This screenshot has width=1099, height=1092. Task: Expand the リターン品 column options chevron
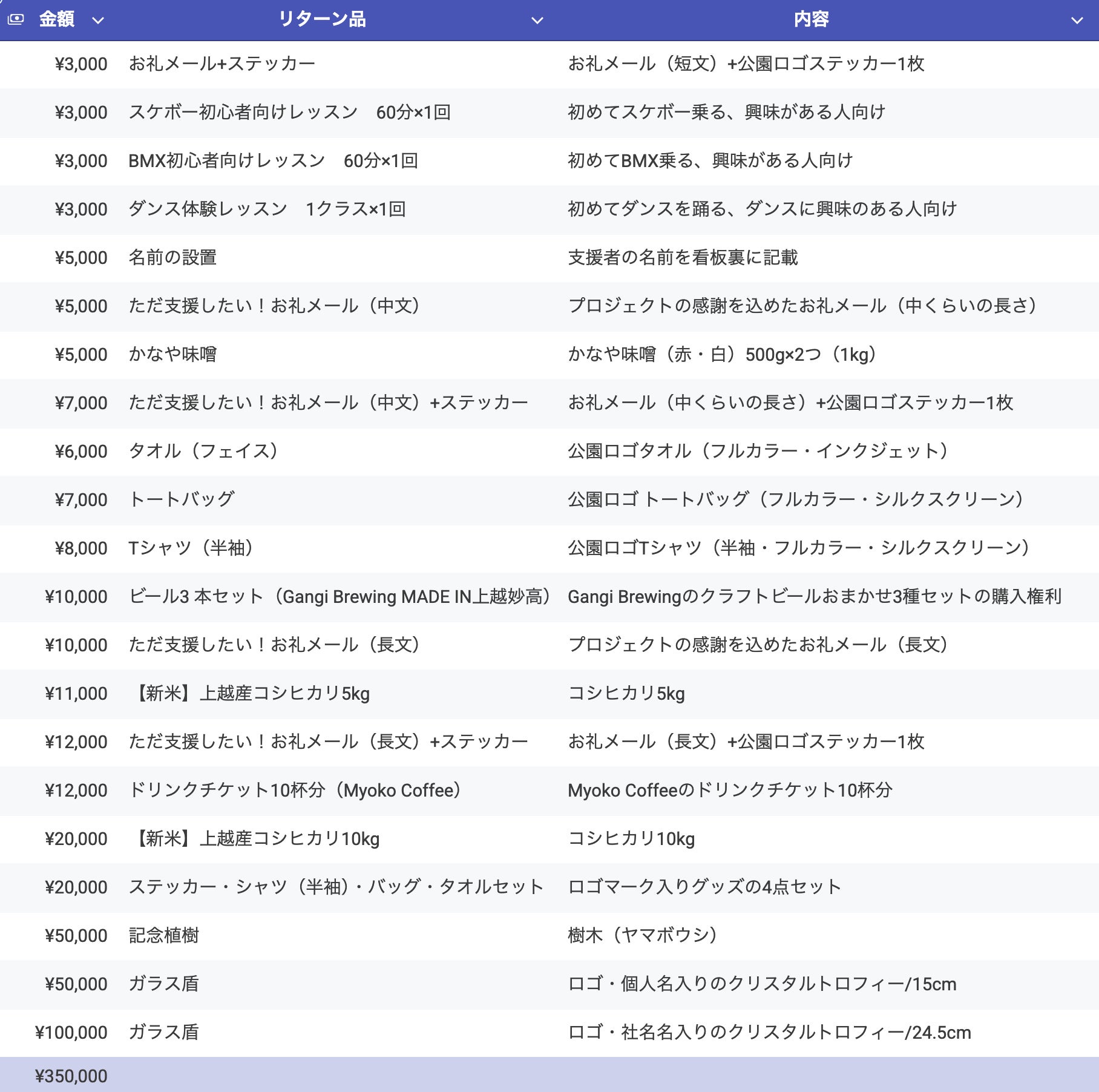coord(537,21)
